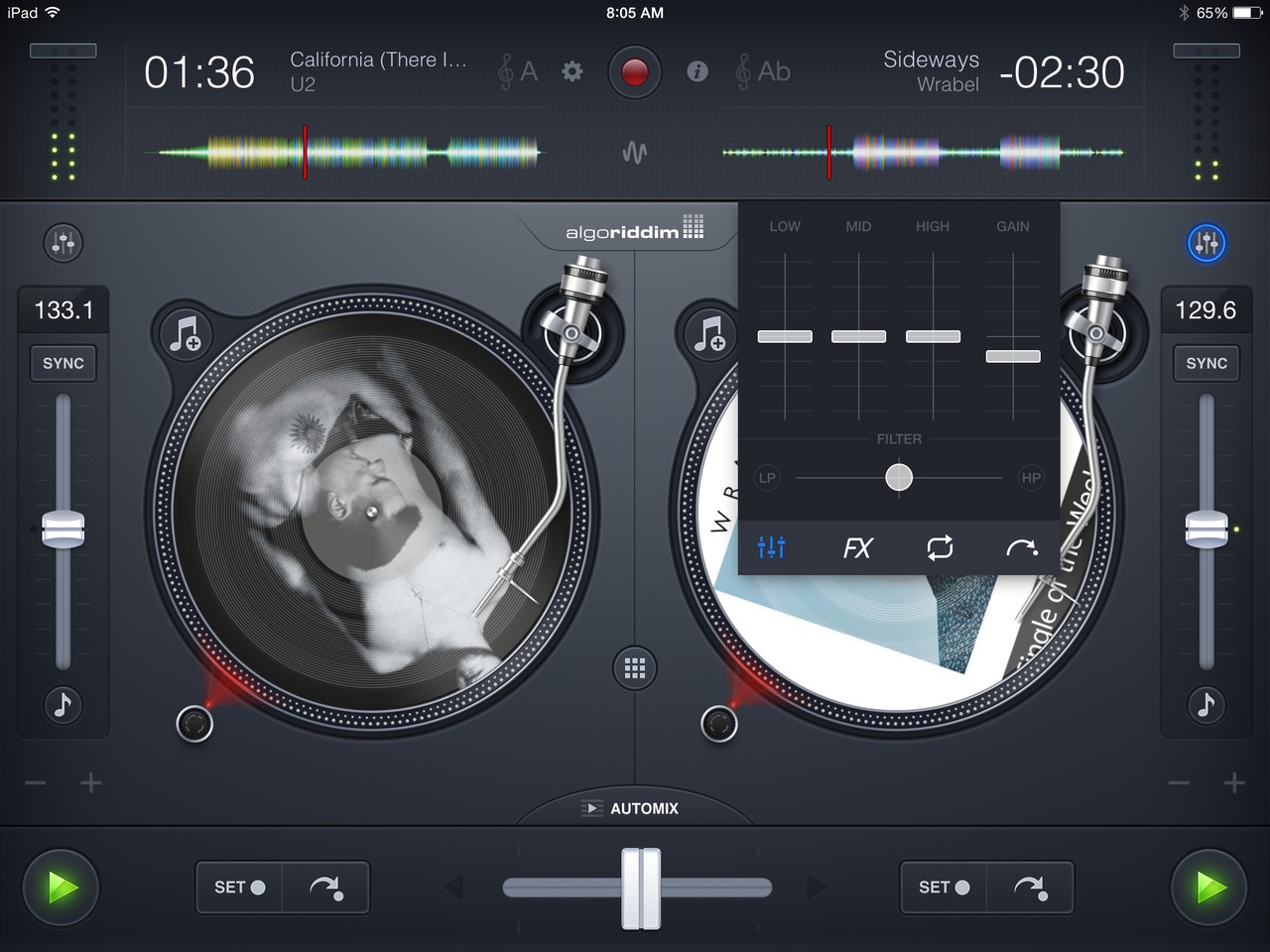Tap left deck pitch music note icon
This screenshot has width=1270, height=952.
coord(63,704)
